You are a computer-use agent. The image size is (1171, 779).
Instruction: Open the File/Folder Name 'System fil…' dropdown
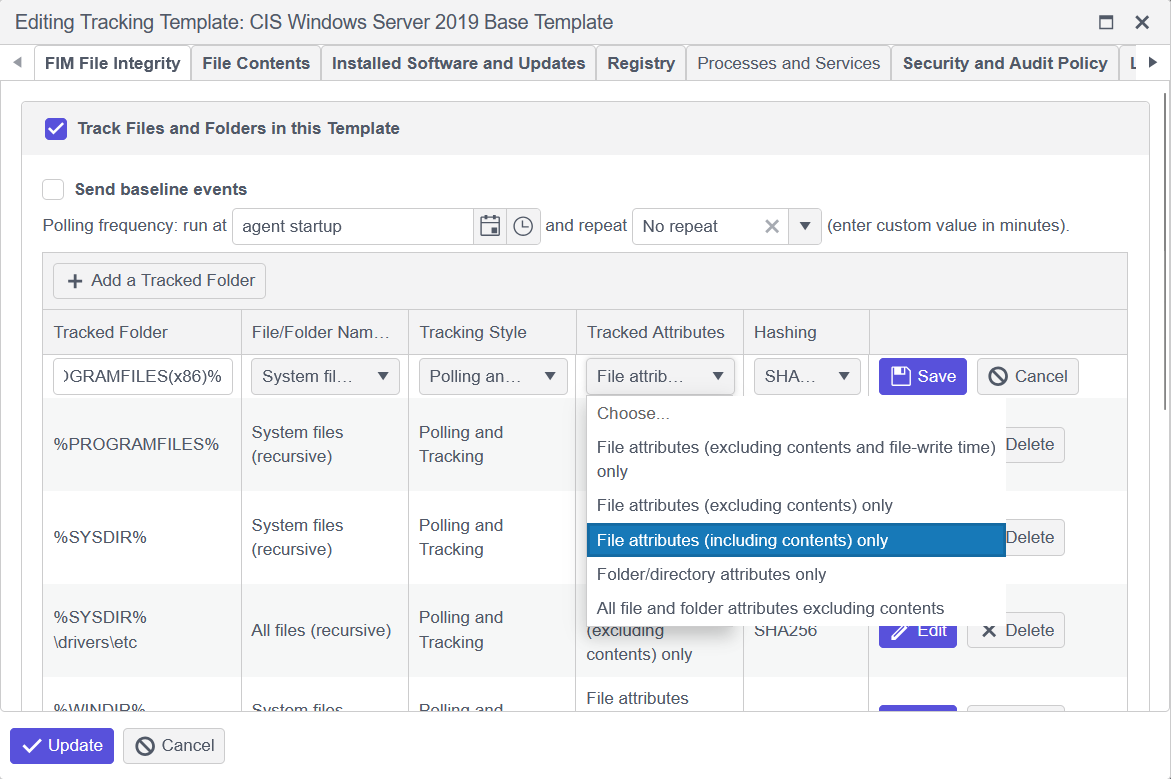325,376
